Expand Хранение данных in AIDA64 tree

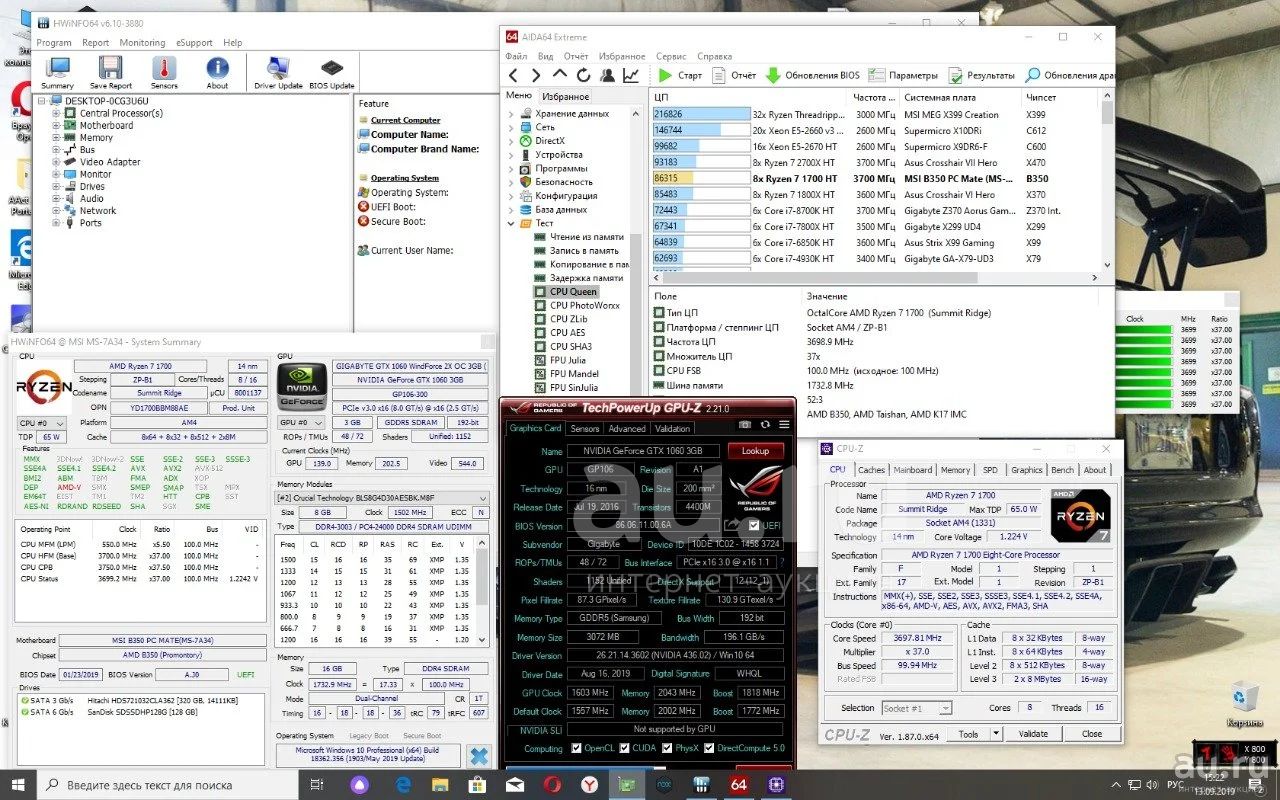(512, 114)
